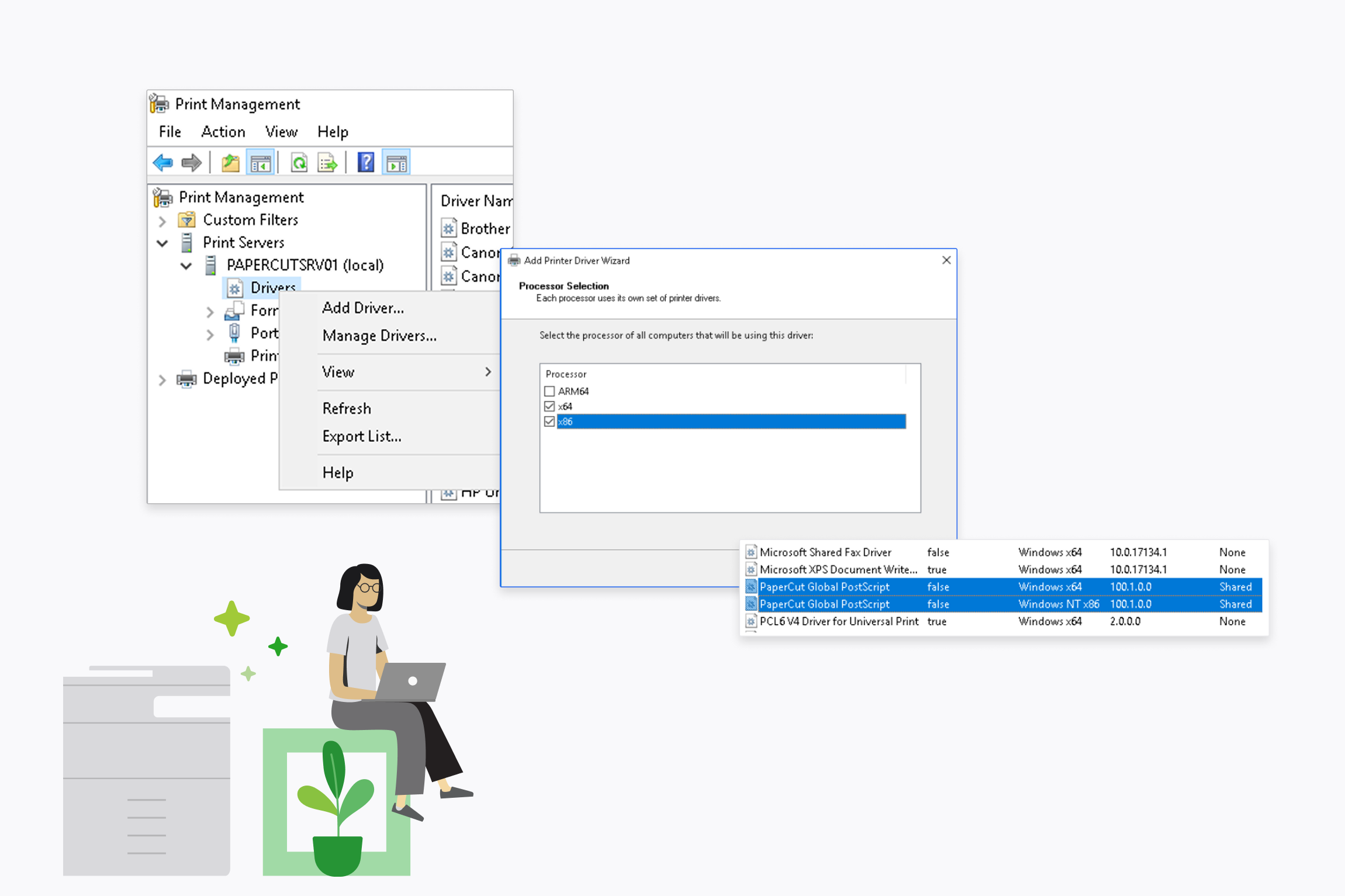Image resolution: width=1345 pixels, height=896 pixels.
Task: Enable the ARM64 processor checkbox
Action: 548,392
